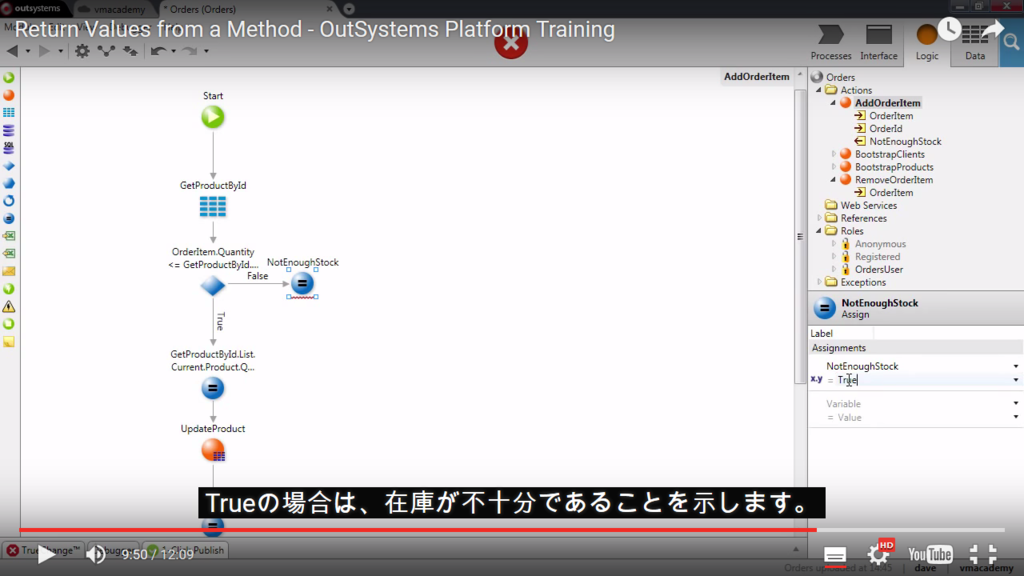Pick the Comment note tool from toolbox
Viewport: 1024px width, 576px height.
(9, 342)
